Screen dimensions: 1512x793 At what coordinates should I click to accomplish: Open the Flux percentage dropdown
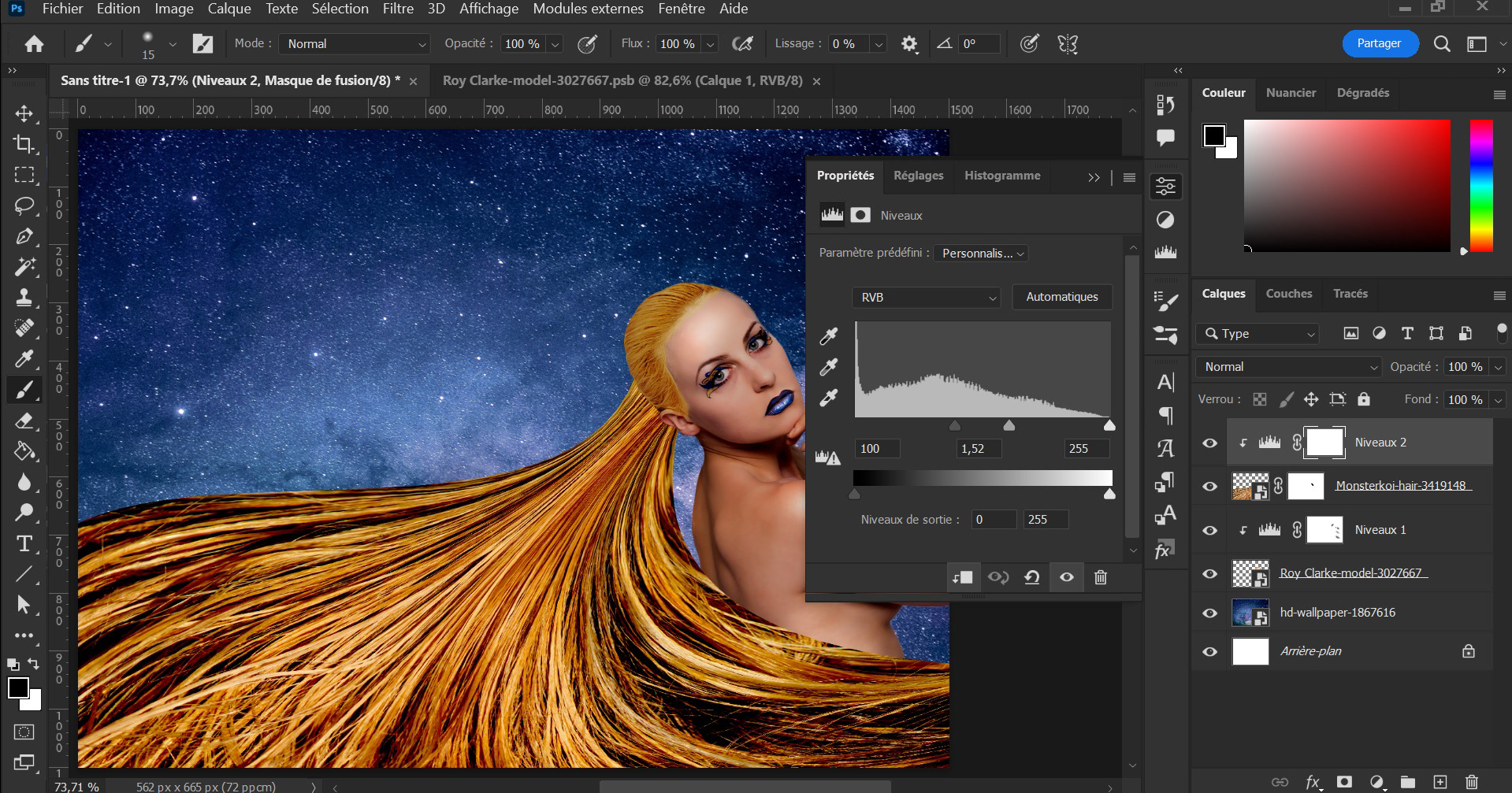710,44
